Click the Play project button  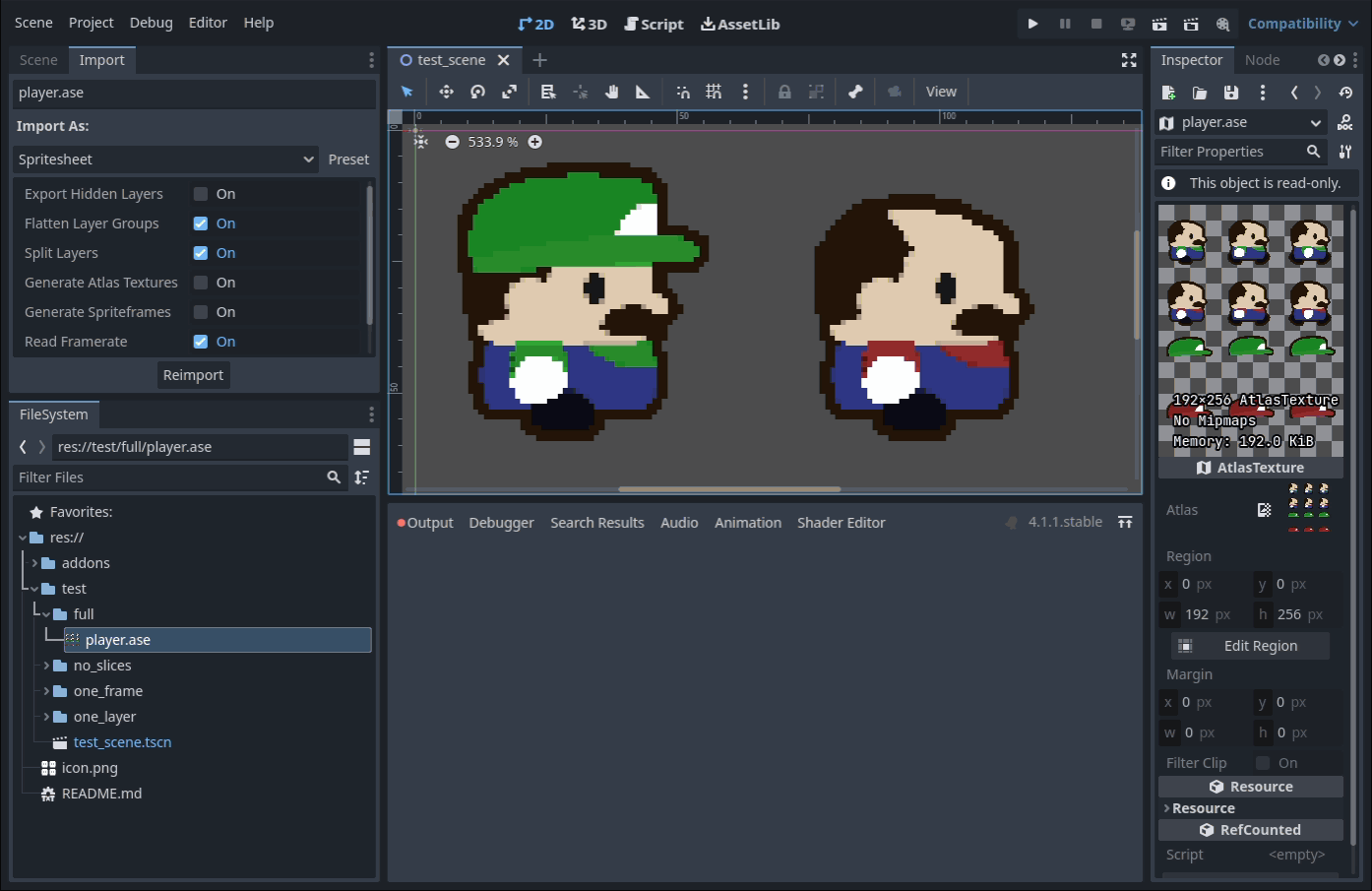pyautogui.click(x=1032, y=24)
